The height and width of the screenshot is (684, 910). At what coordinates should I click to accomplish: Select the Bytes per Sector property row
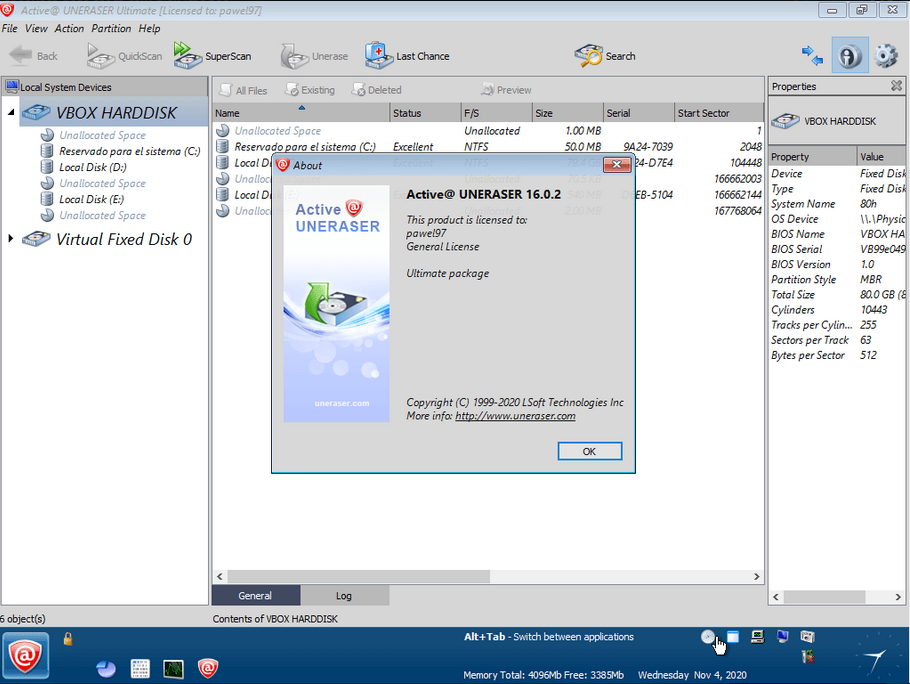(x=837, y=355)
